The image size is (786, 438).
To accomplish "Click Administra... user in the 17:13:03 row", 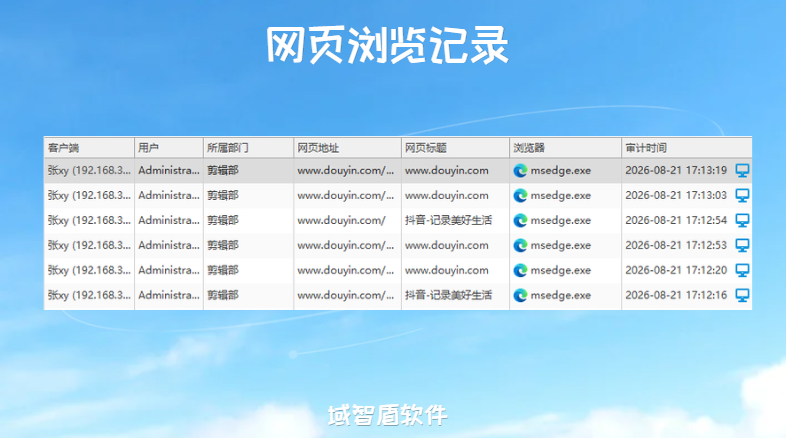I will point(169,195).
